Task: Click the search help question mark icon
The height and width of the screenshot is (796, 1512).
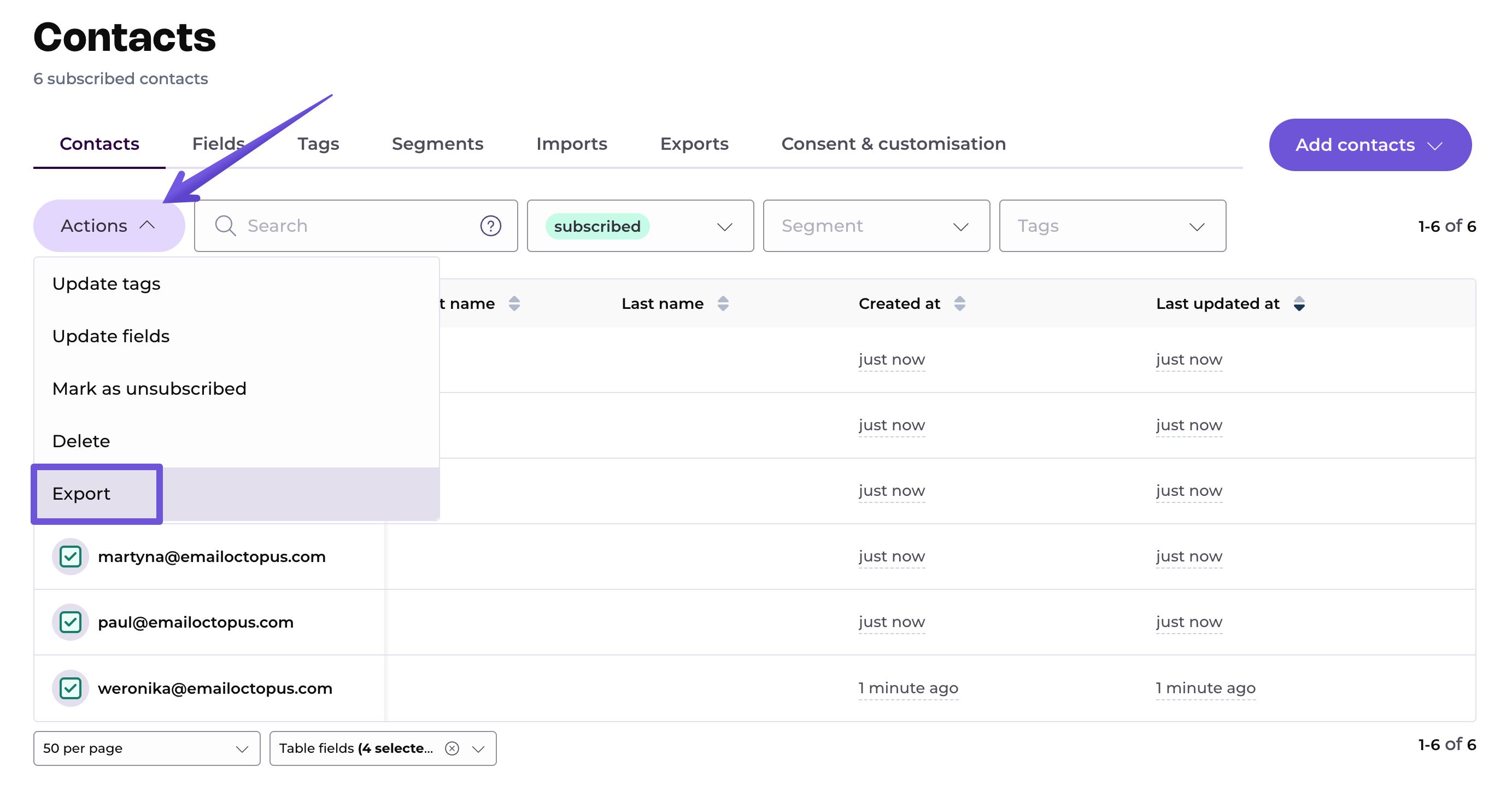Action: click(490, 226)
